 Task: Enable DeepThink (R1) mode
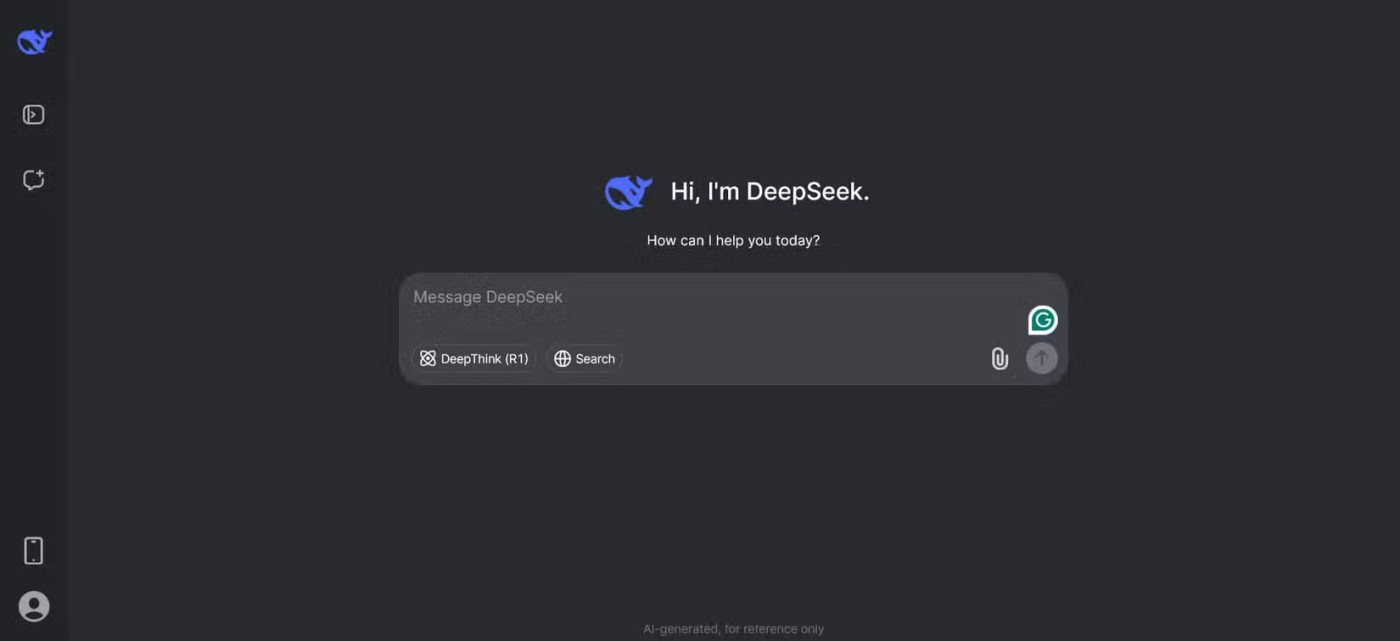(474, 359)
